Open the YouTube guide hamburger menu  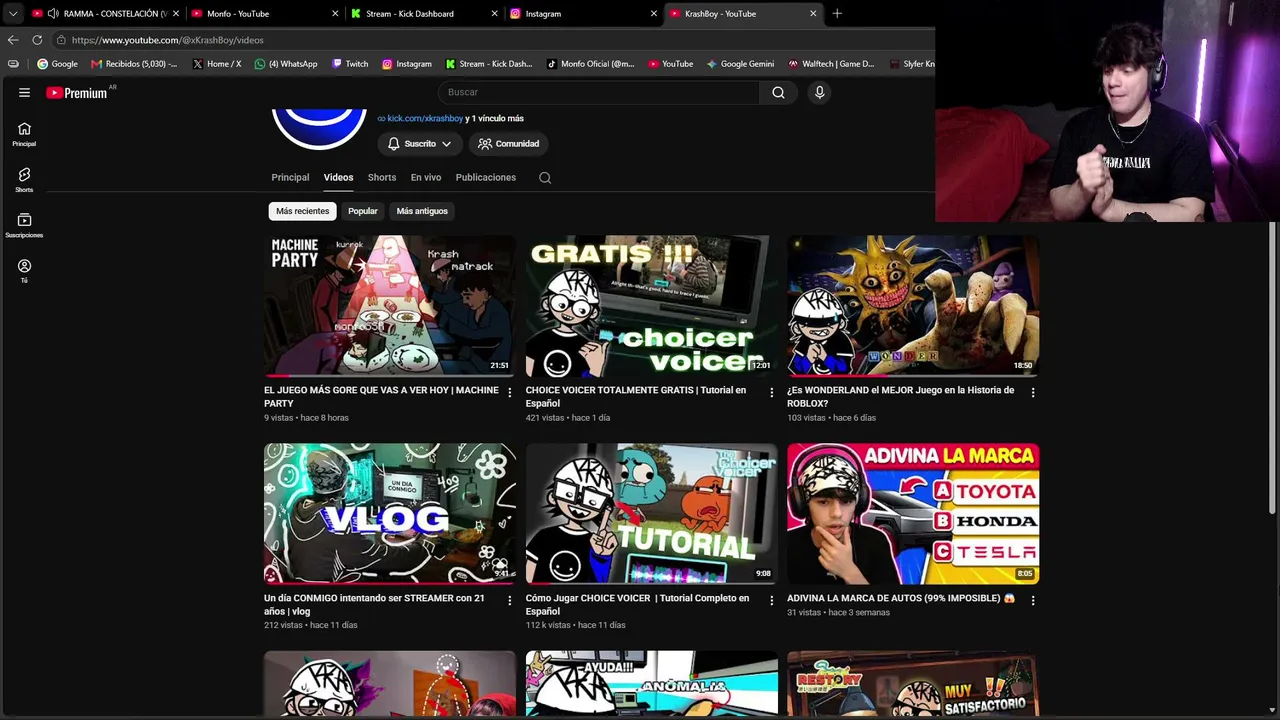pyautogui.click(x=24, y=92)
